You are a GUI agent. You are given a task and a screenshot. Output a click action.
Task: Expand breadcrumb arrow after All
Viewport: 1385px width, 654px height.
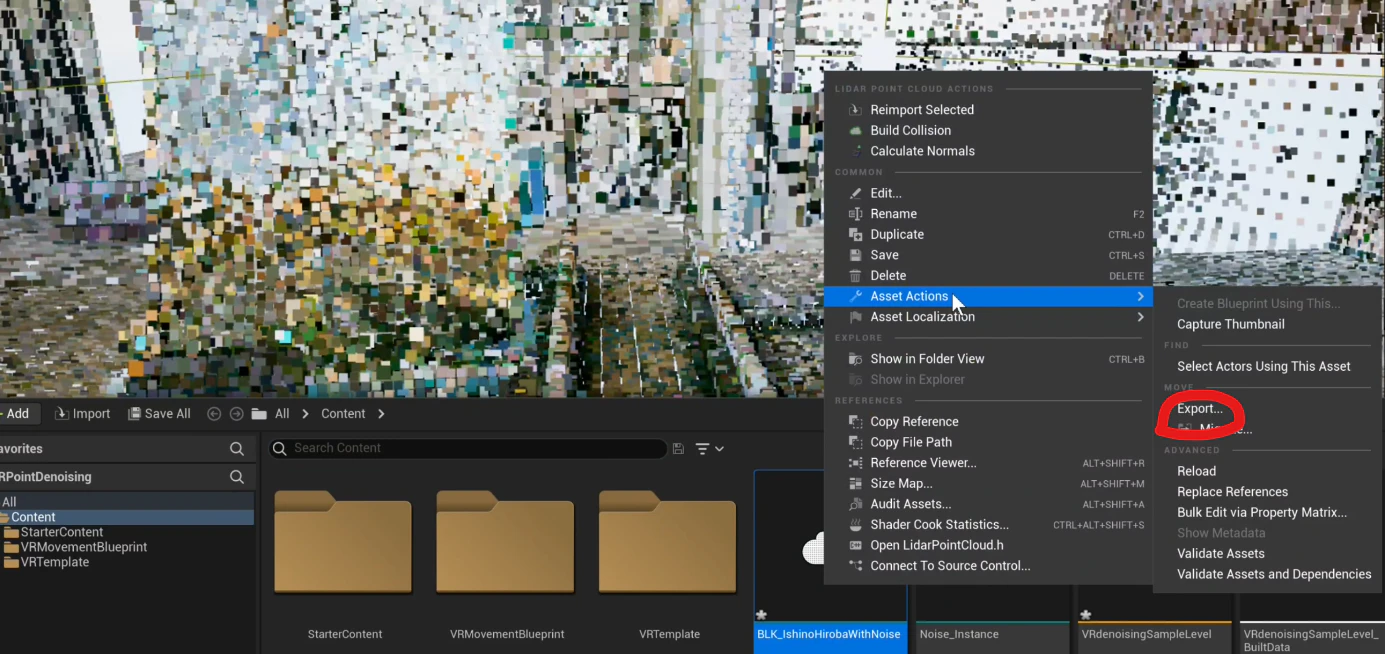coord(306,414)
